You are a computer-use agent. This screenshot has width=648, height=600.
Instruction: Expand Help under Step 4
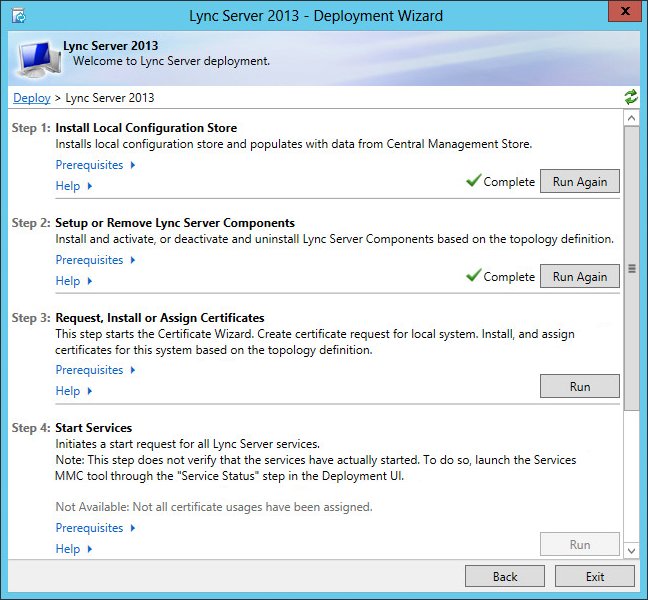coord(74,549)
